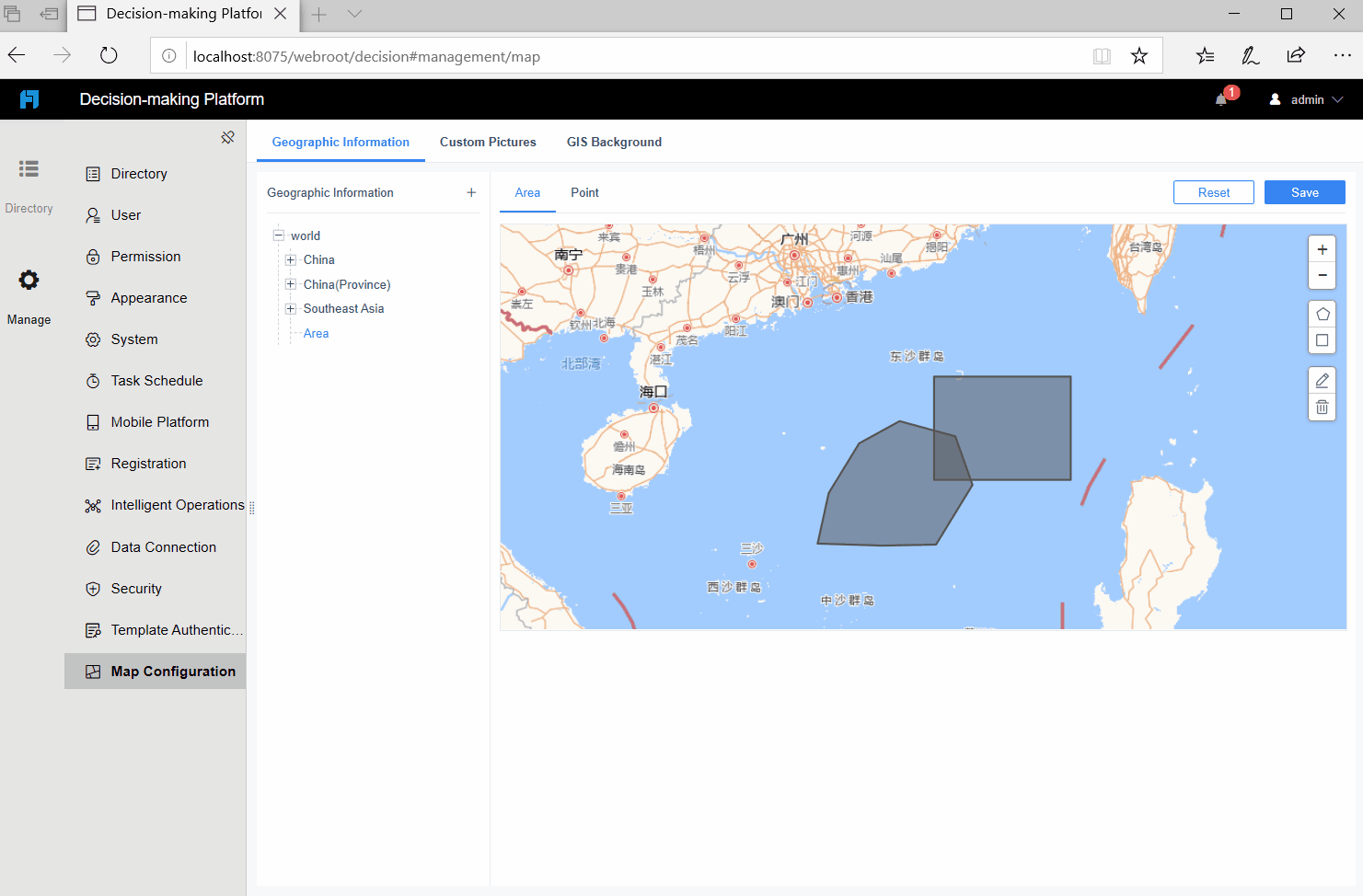Click the delete trash tool on the map
The image size is (1363, 896).
click(1322, 407)
